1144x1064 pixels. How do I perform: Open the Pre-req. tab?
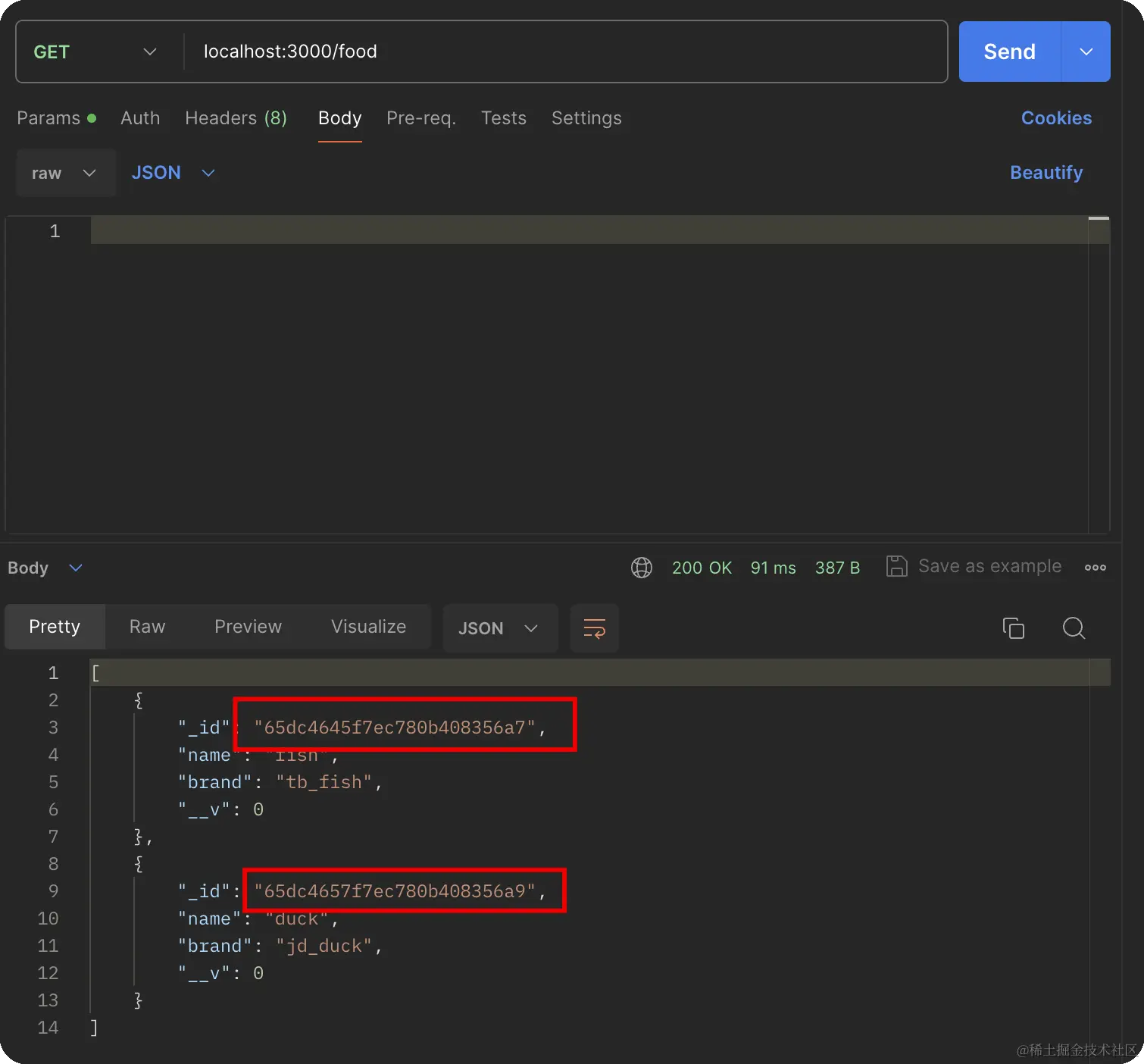coord(421,118)
